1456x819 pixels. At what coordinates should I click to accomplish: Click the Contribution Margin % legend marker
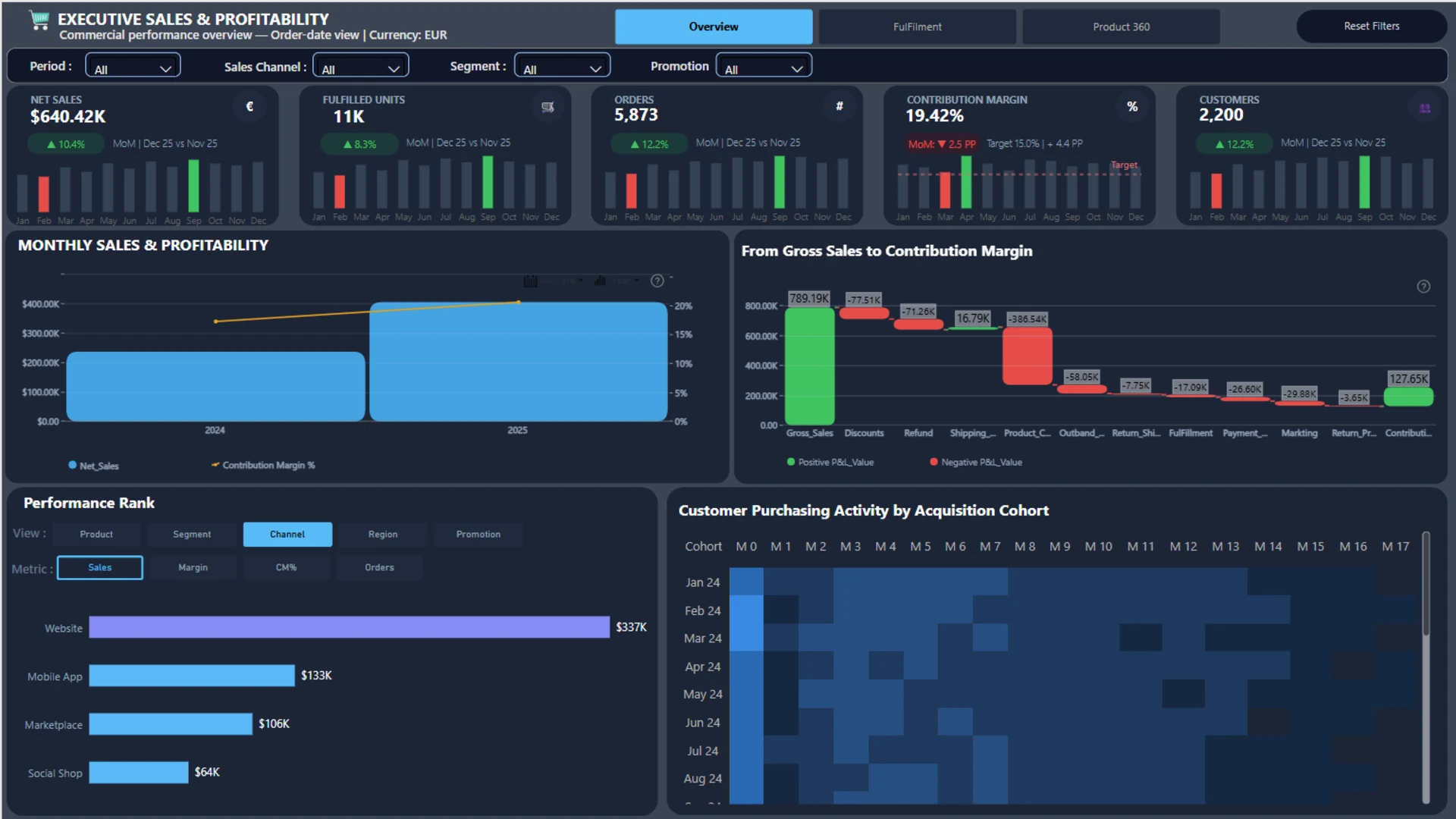pyautogui.click(x=215, y=465)
